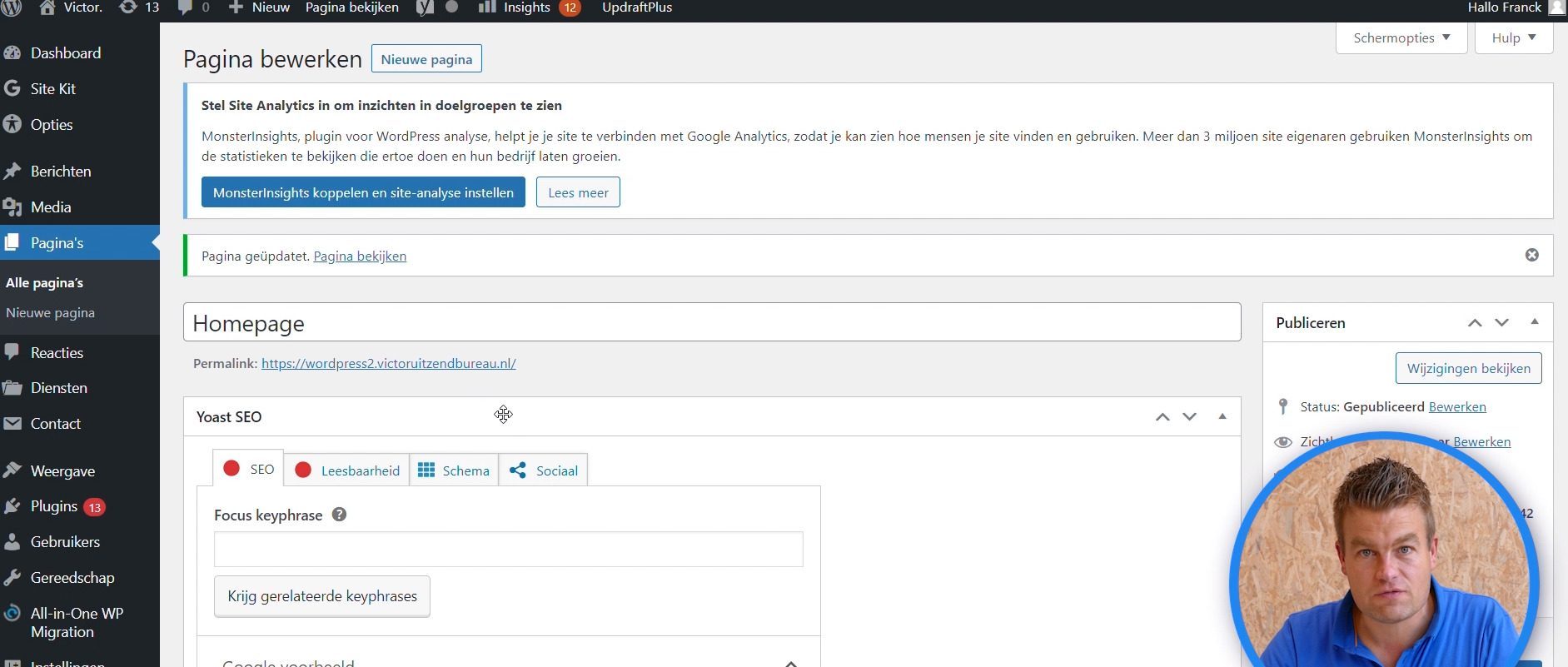Open the Pagina bekijken link in notice
Viewport: 1568px width, 667px height.
(360, 256)
